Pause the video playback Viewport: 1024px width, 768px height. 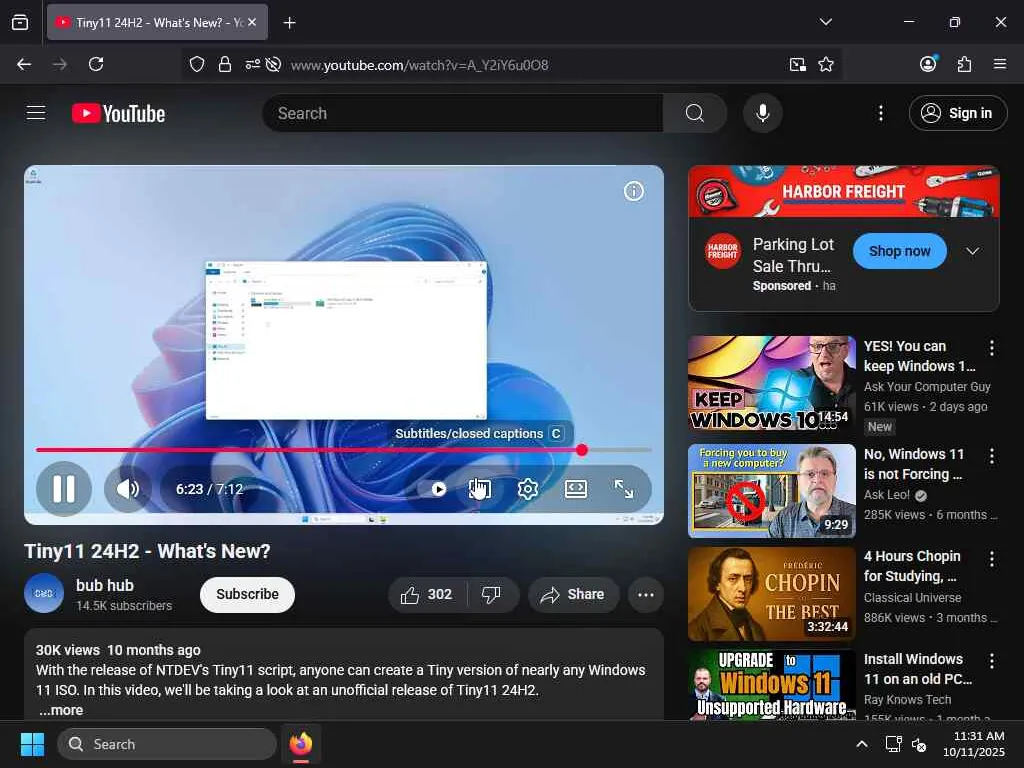click(63, 488)
